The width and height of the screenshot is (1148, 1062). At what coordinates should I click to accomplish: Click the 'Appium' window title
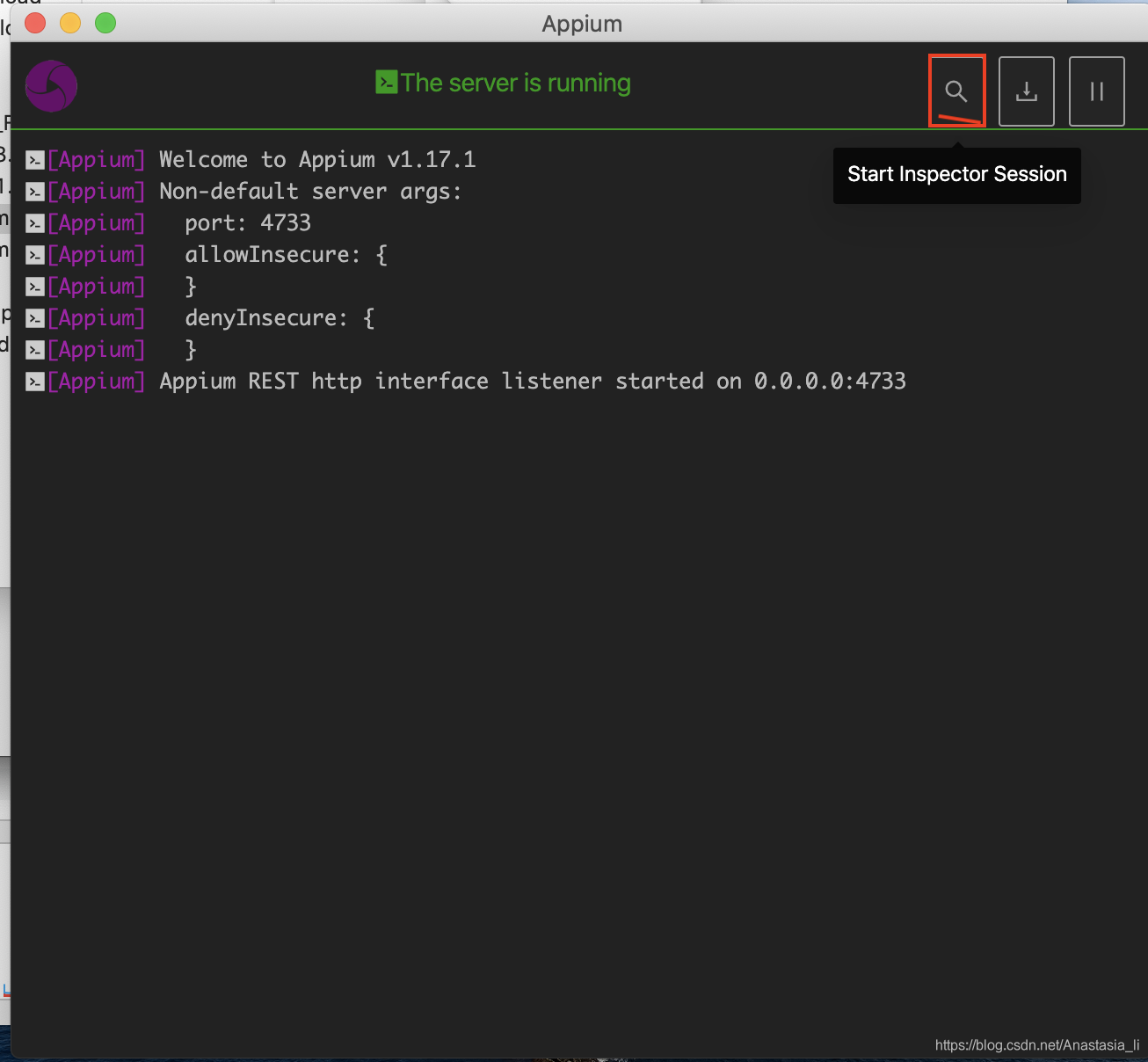pos(582,24)
